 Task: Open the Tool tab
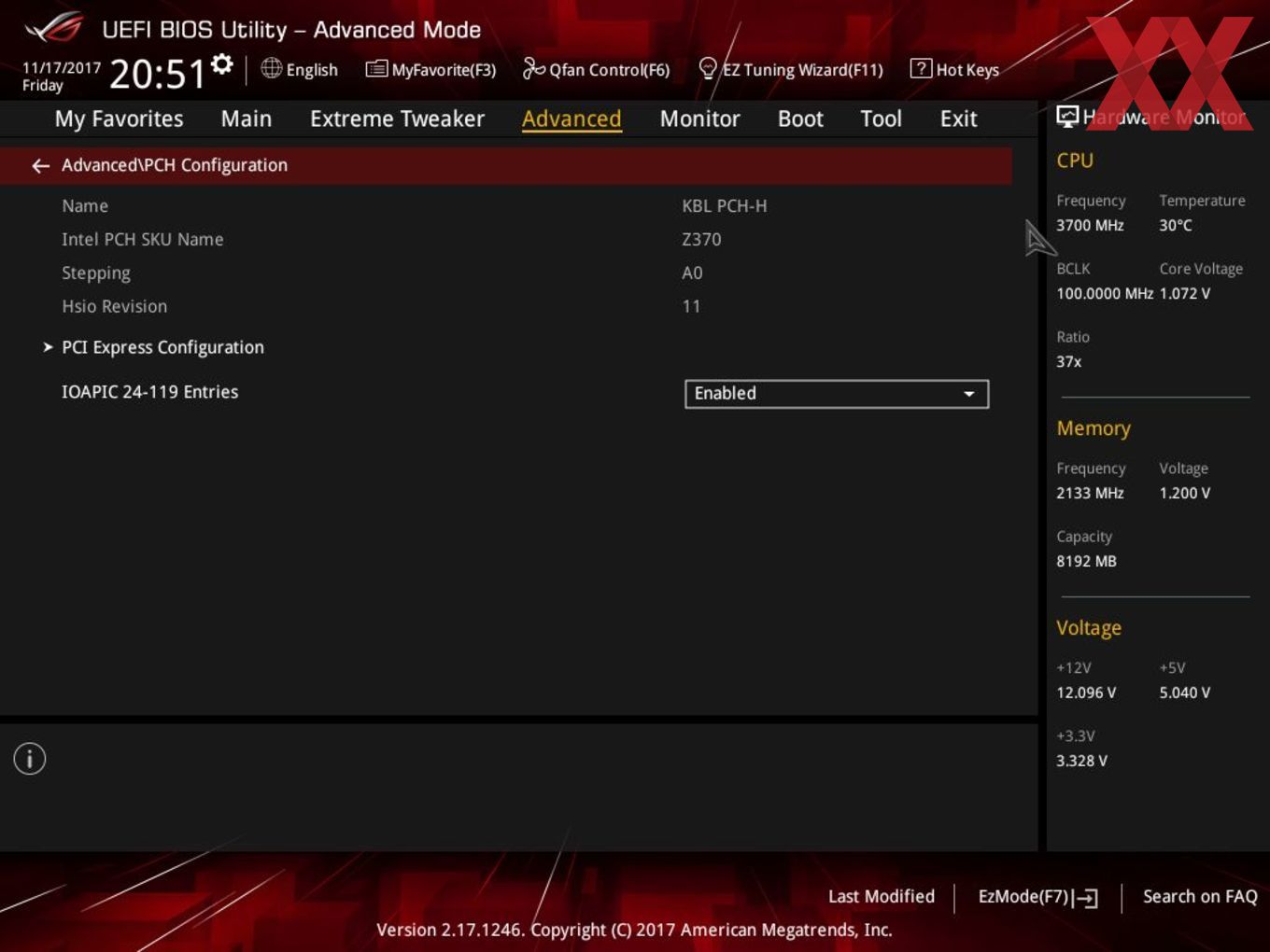(881, 119)
